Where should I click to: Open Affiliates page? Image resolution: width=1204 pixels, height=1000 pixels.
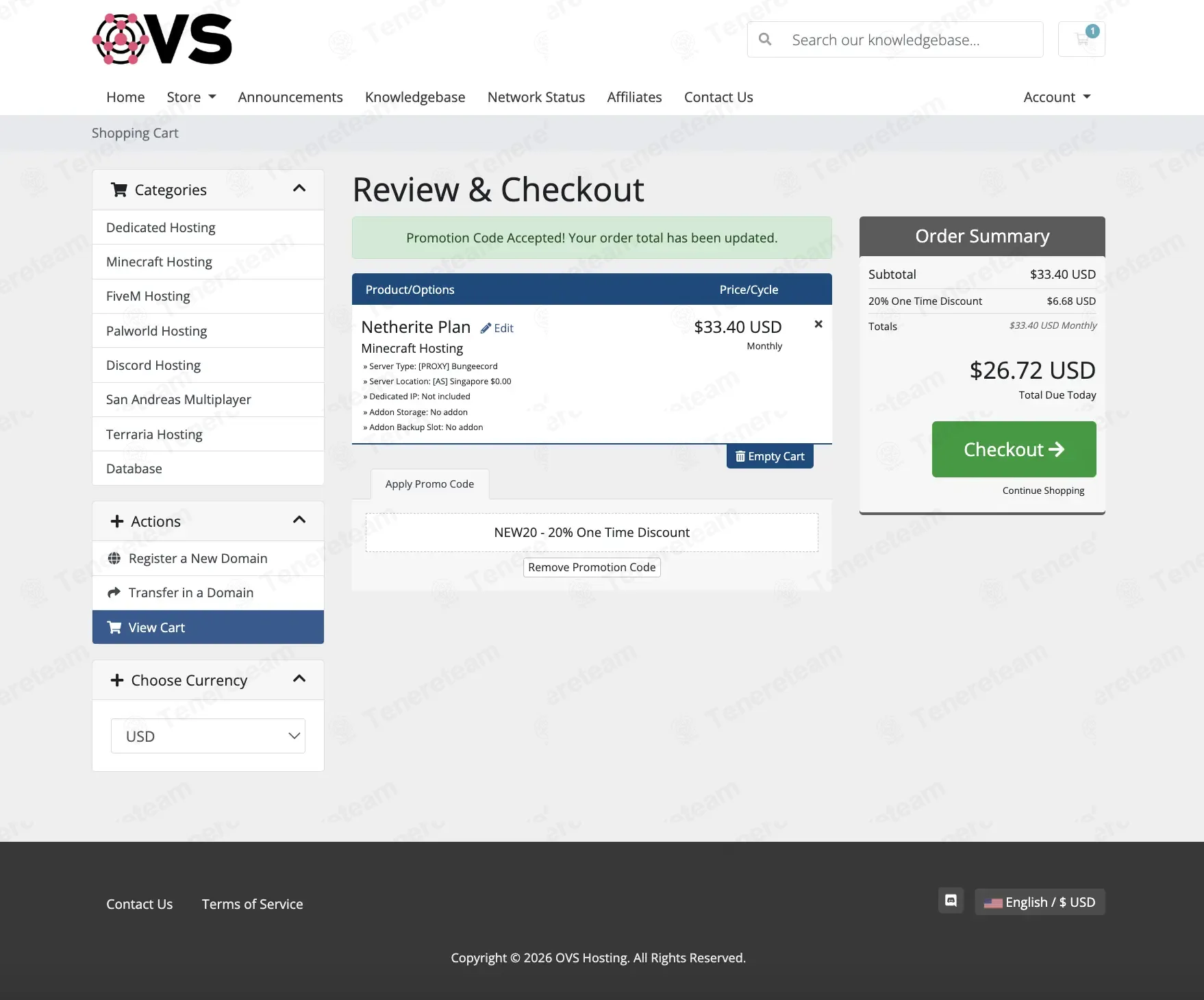634,97
